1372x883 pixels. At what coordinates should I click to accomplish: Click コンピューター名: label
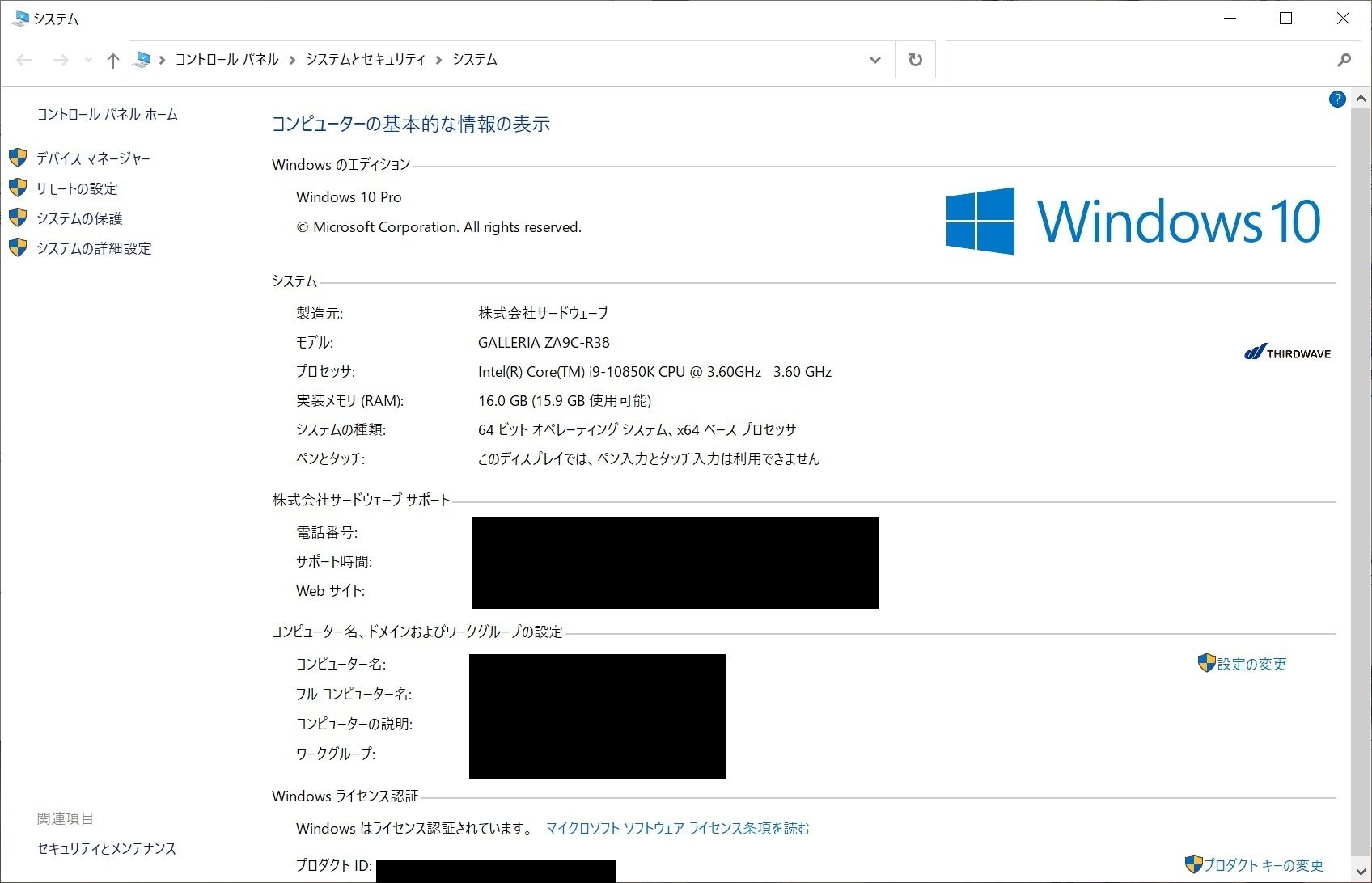[x=341, y=665]
